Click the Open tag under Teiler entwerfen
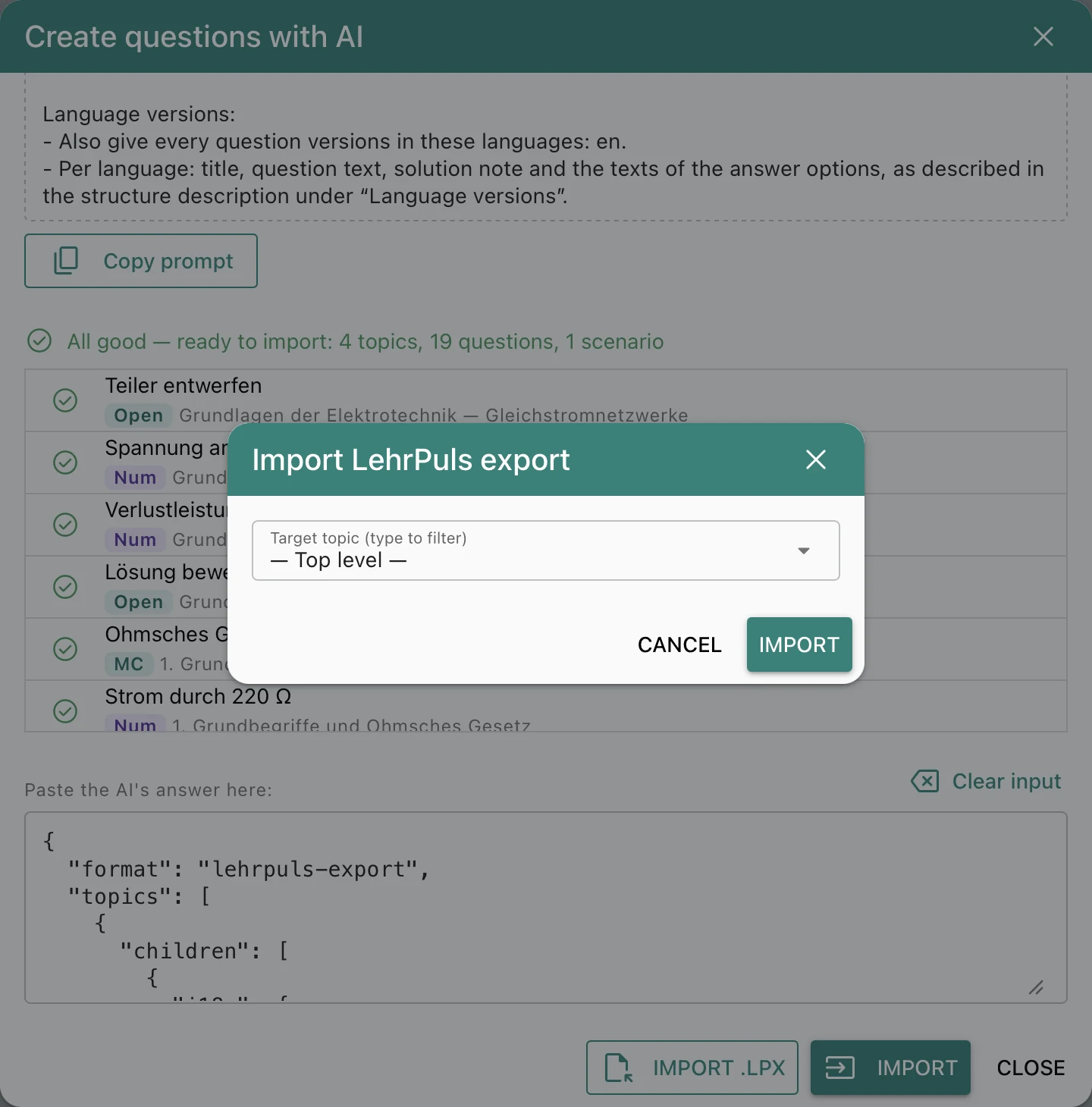Viewport: 1092px width, 1107px height. tap(139, 416)
